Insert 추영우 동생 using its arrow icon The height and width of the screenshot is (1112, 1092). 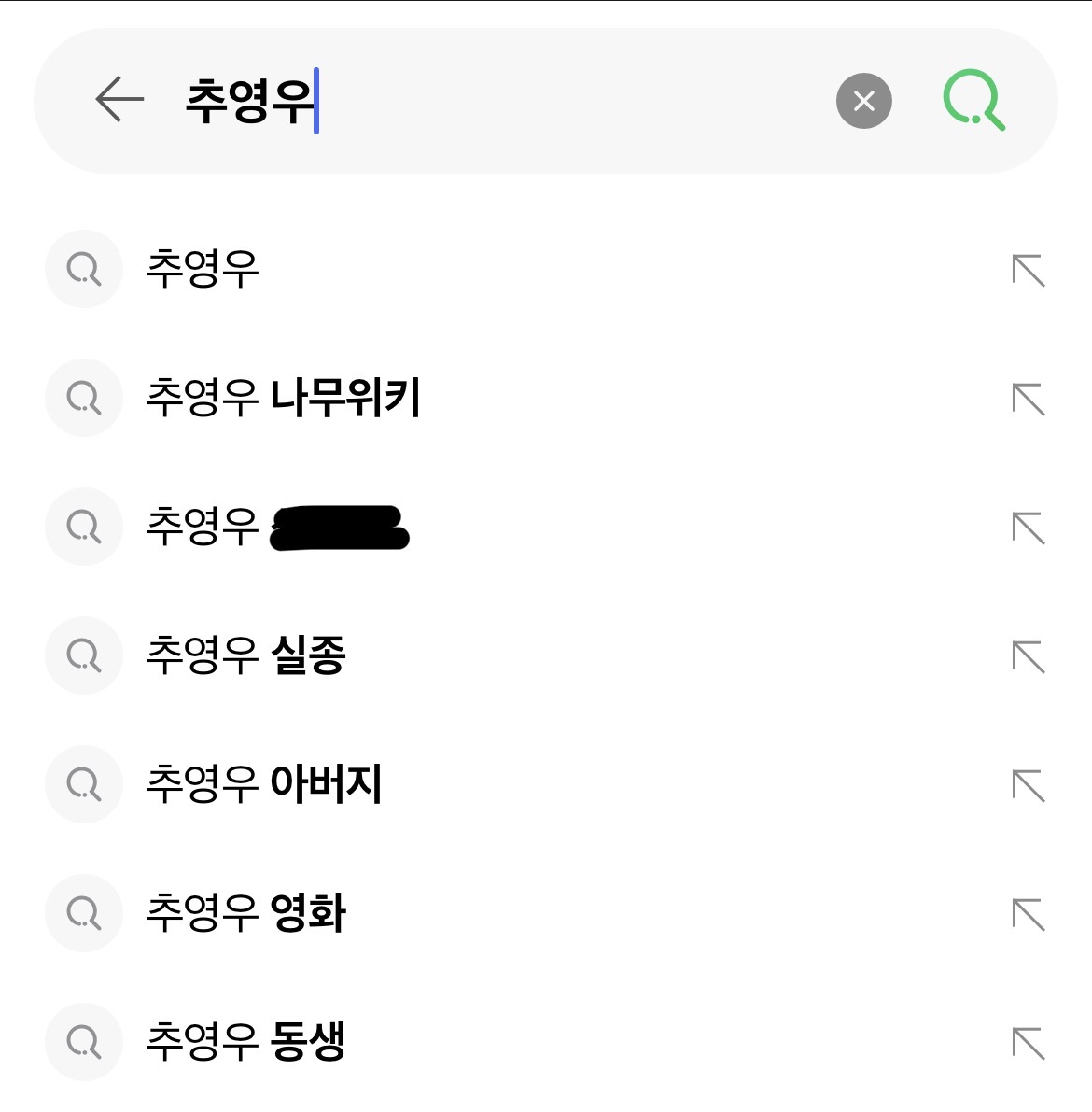pos(1029,1044)
